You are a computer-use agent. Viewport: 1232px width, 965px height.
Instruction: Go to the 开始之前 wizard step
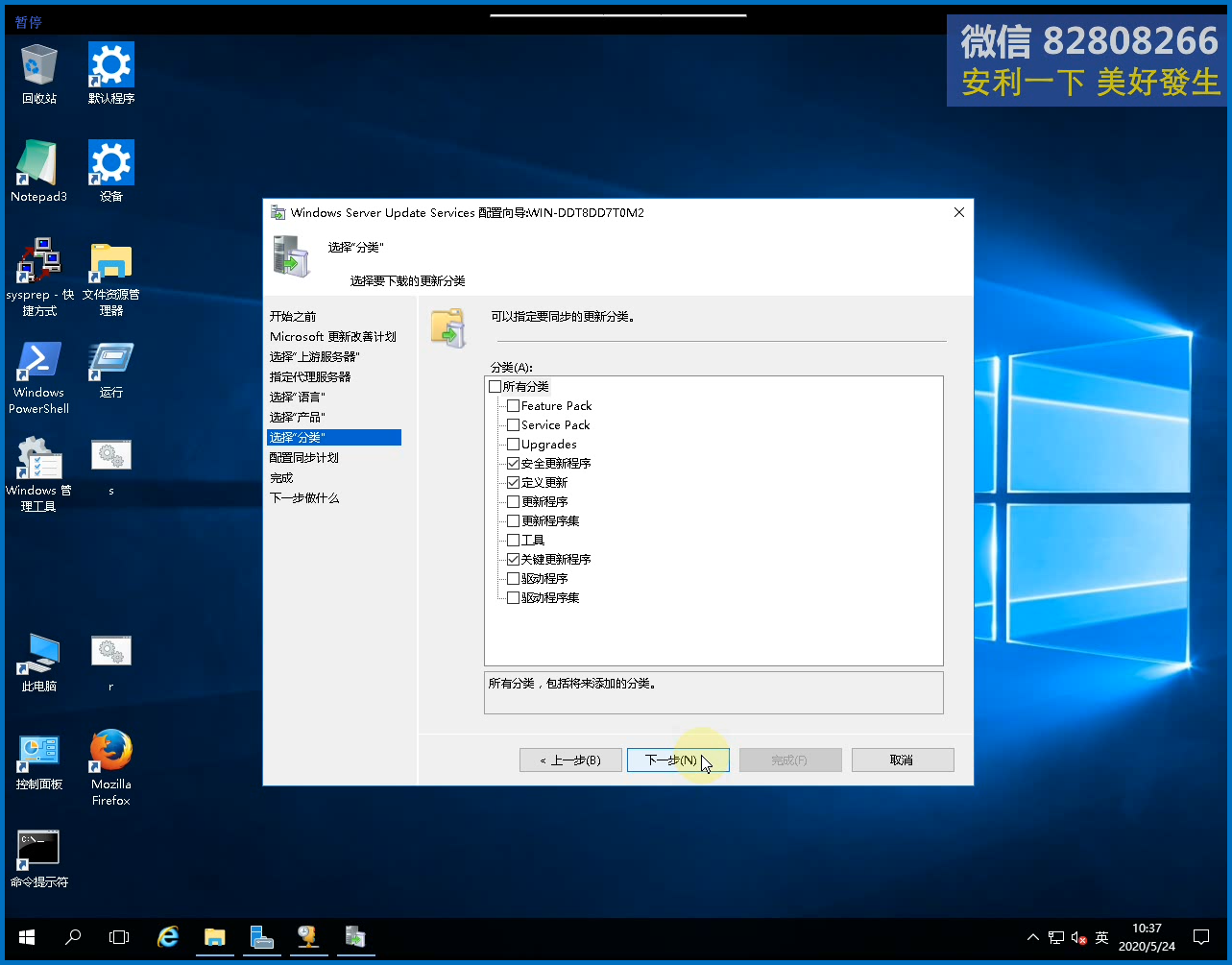(293, 316)
